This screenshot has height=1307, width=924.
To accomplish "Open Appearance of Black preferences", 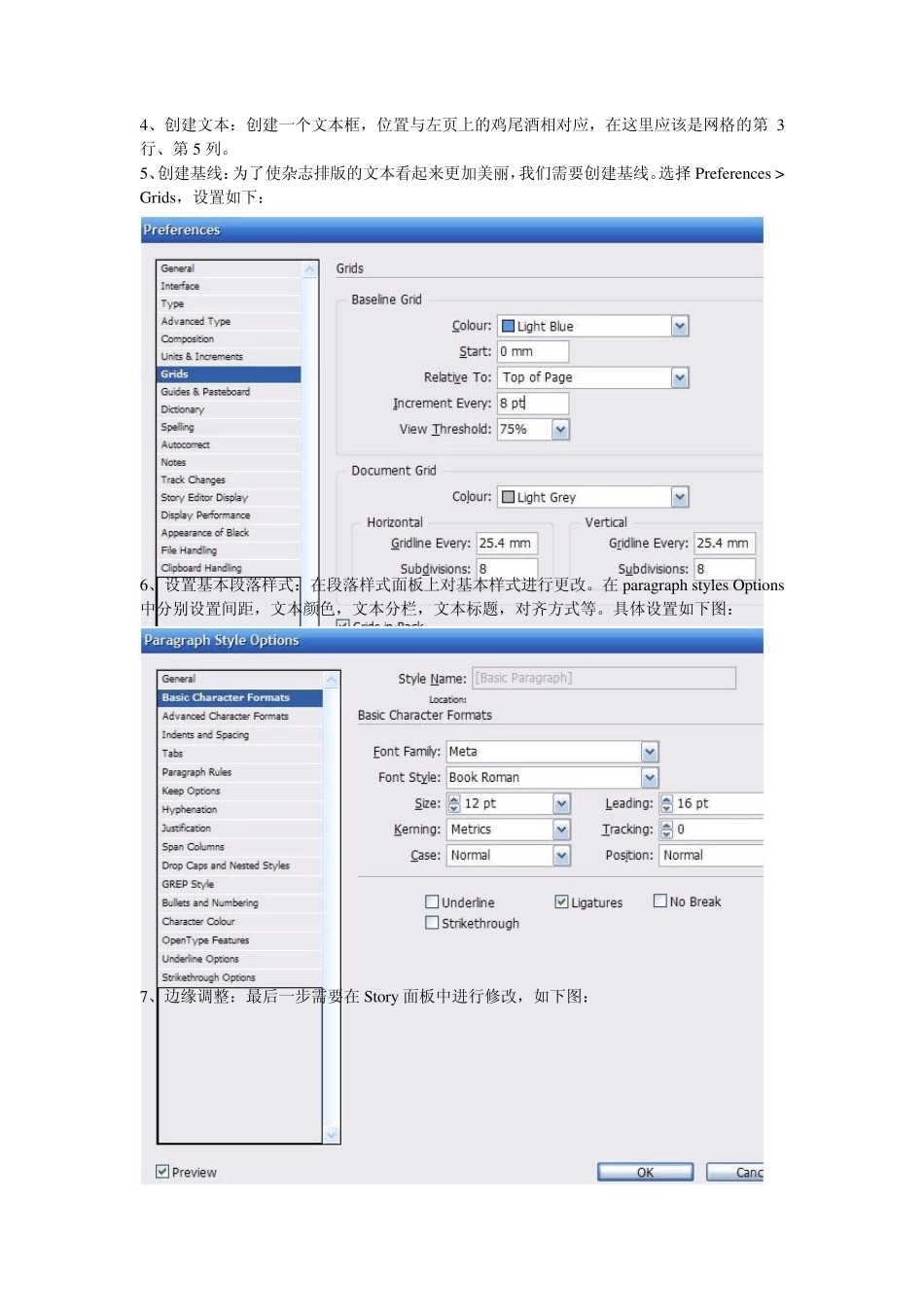I will pos(229,533).
